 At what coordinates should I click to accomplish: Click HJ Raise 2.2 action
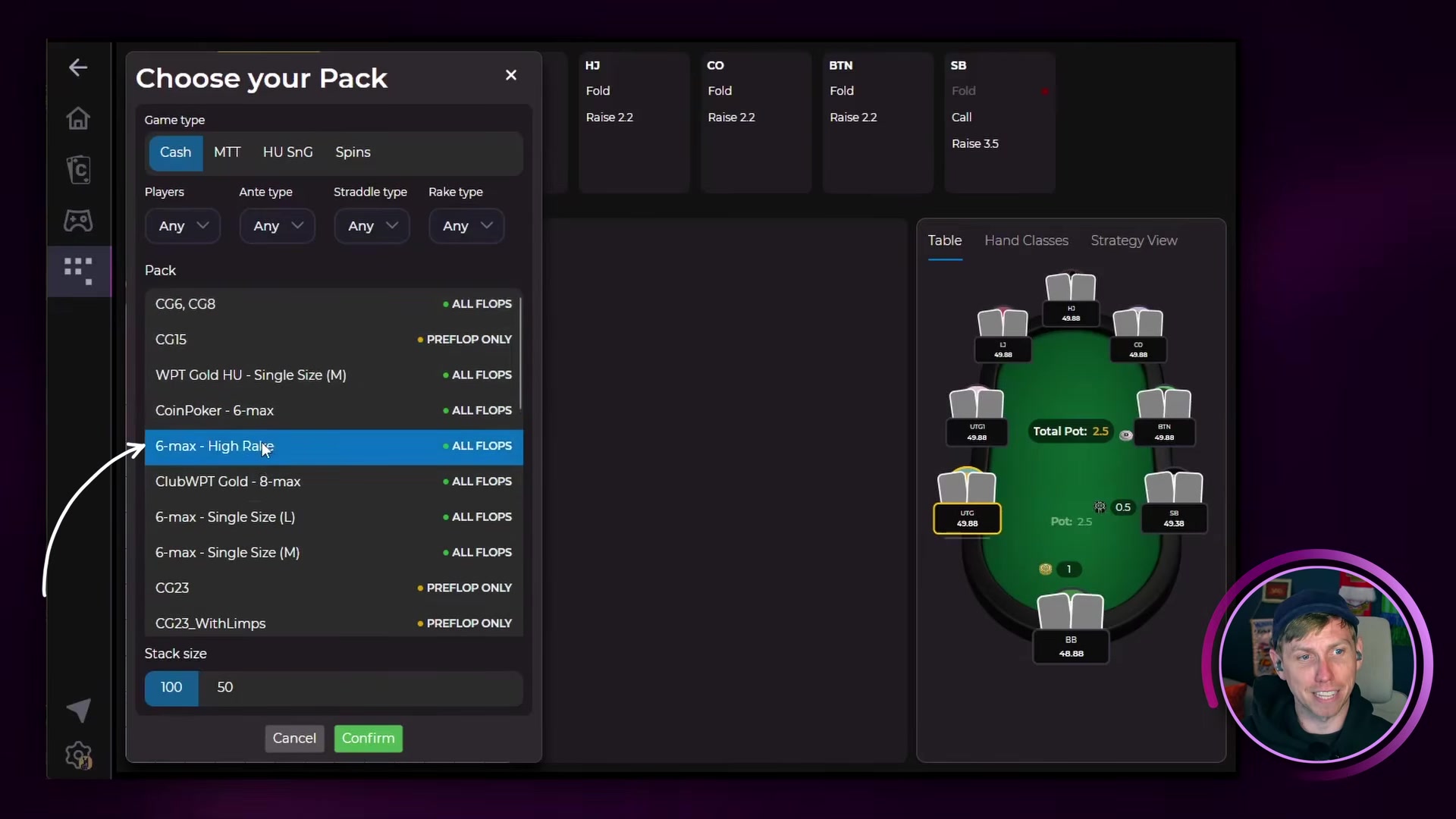point(609,118)
